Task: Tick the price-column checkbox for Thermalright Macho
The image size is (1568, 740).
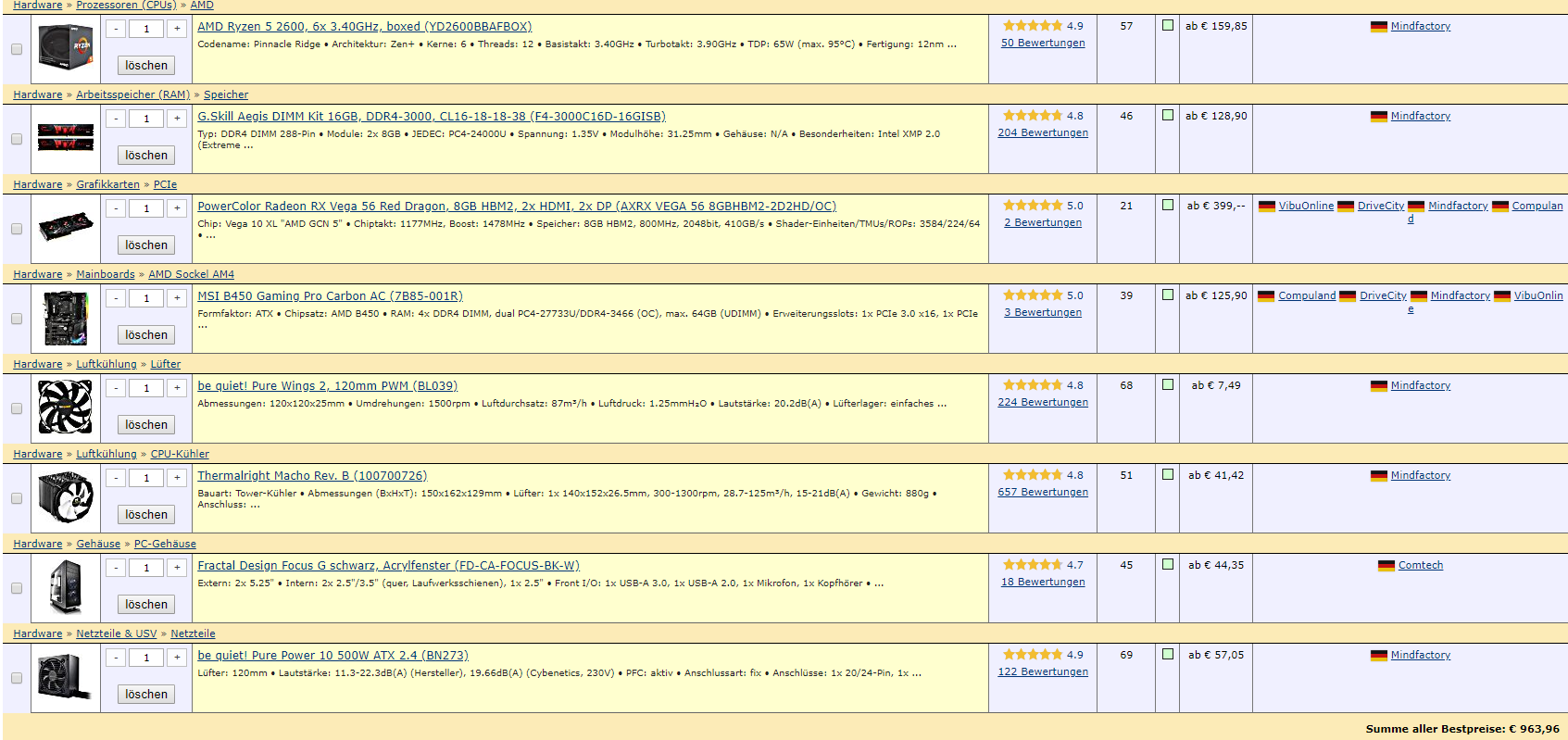Action: pyautogui.click(x=1168, y=474)
